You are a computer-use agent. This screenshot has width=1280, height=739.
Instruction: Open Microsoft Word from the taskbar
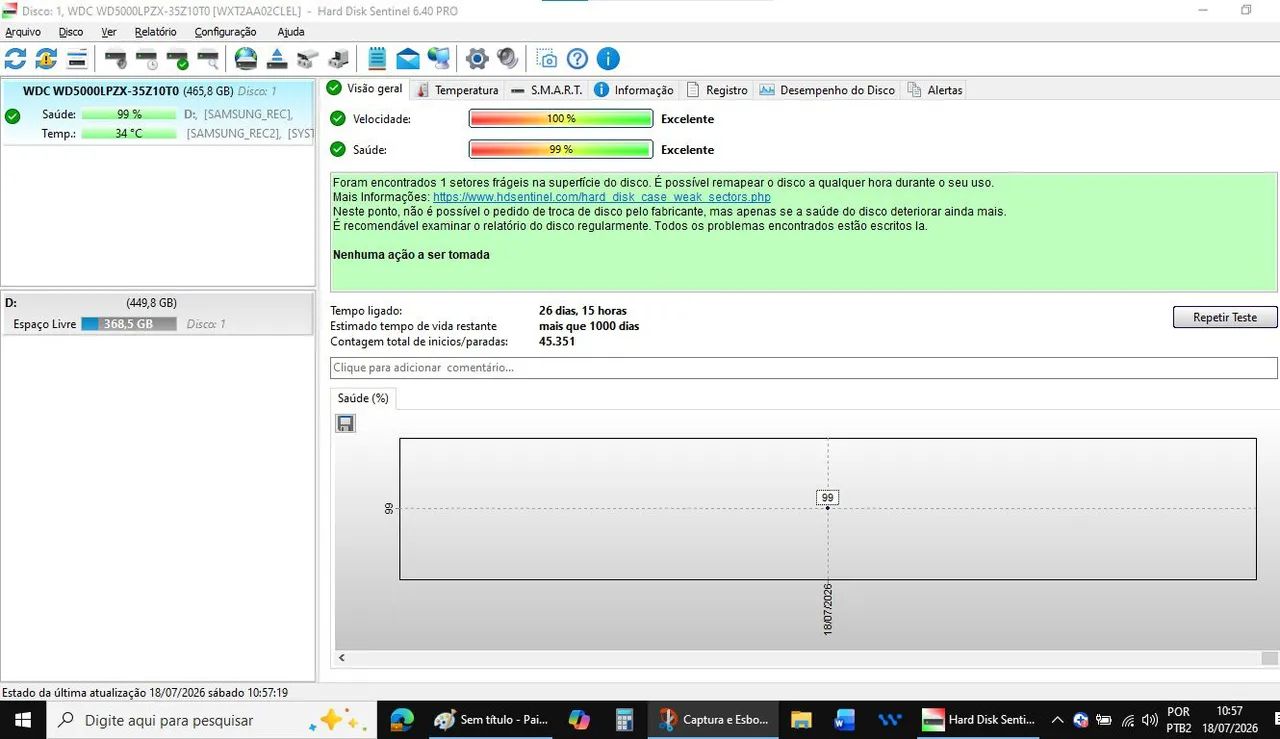click(x=845, y=720)
